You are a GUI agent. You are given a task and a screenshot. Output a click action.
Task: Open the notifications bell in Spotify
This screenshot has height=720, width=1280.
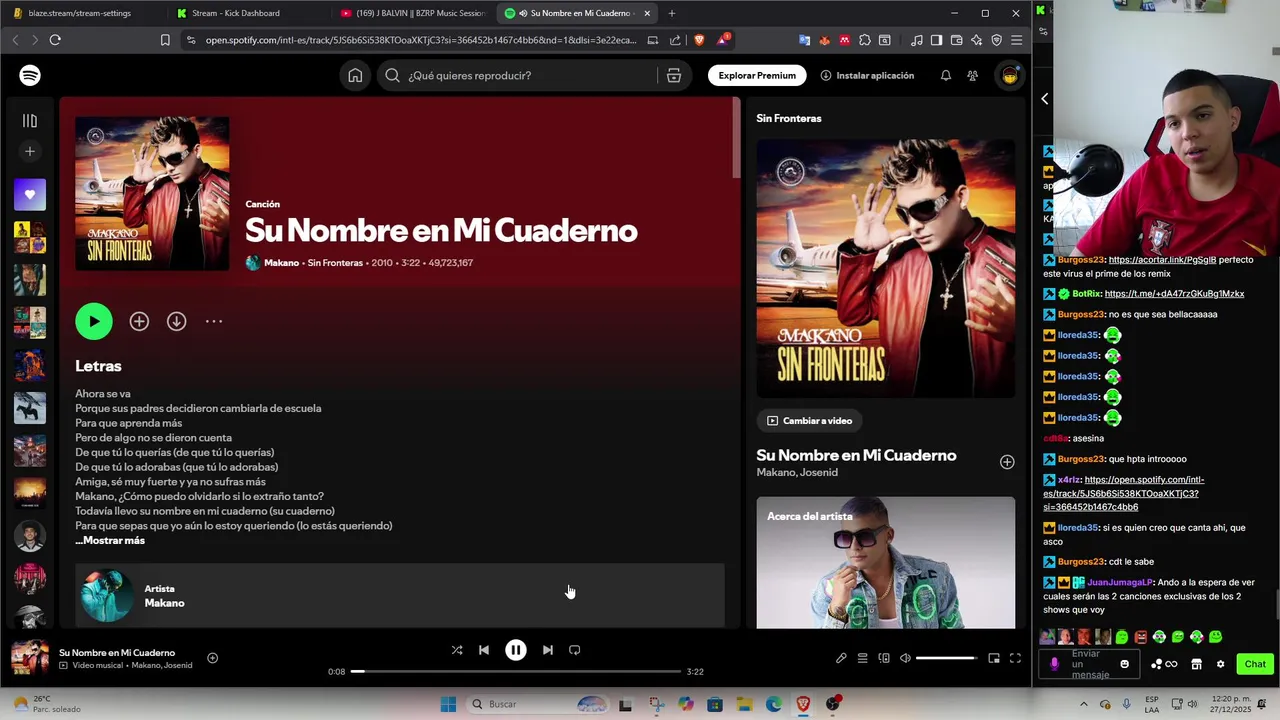coord(945,75)
